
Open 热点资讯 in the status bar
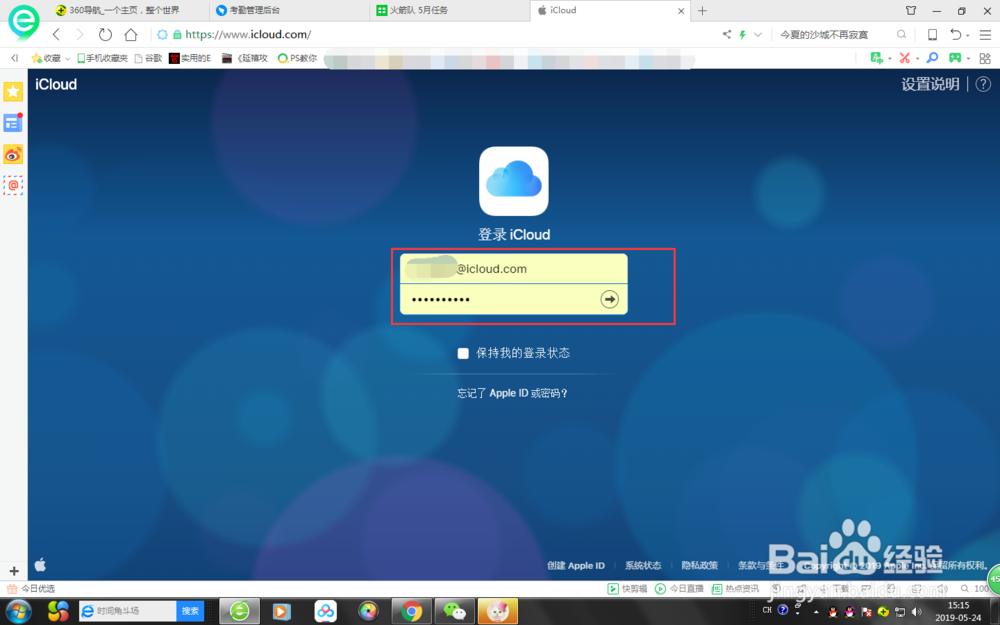tap(735, 589)
